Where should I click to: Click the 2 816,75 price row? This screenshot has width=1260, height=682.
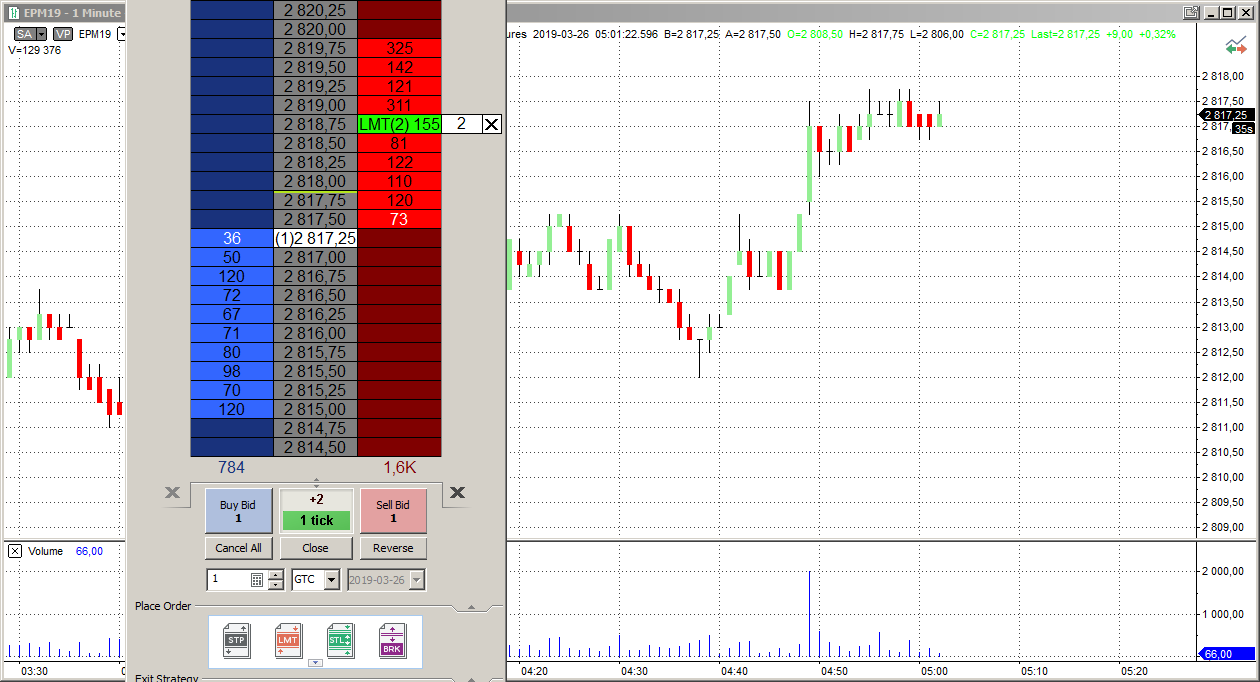coord(315,276)
